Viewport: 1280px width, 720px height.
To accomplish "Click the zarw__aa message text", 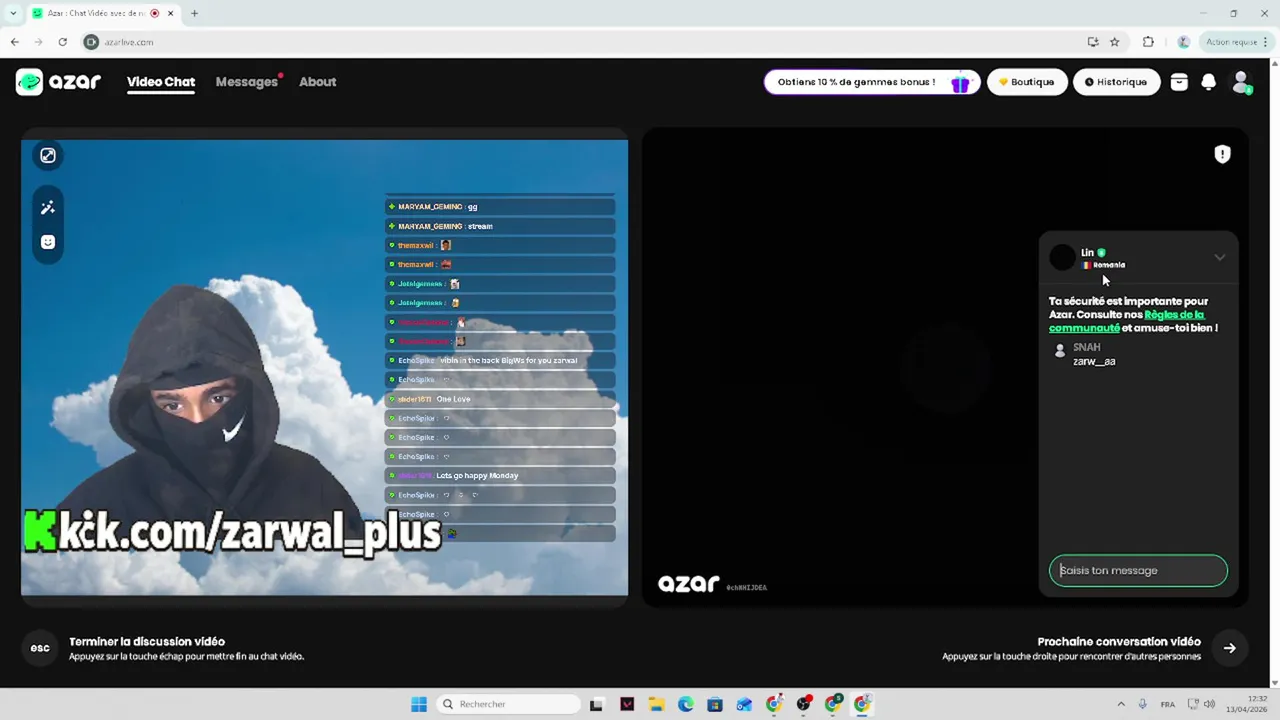I will coord(1094,361).
